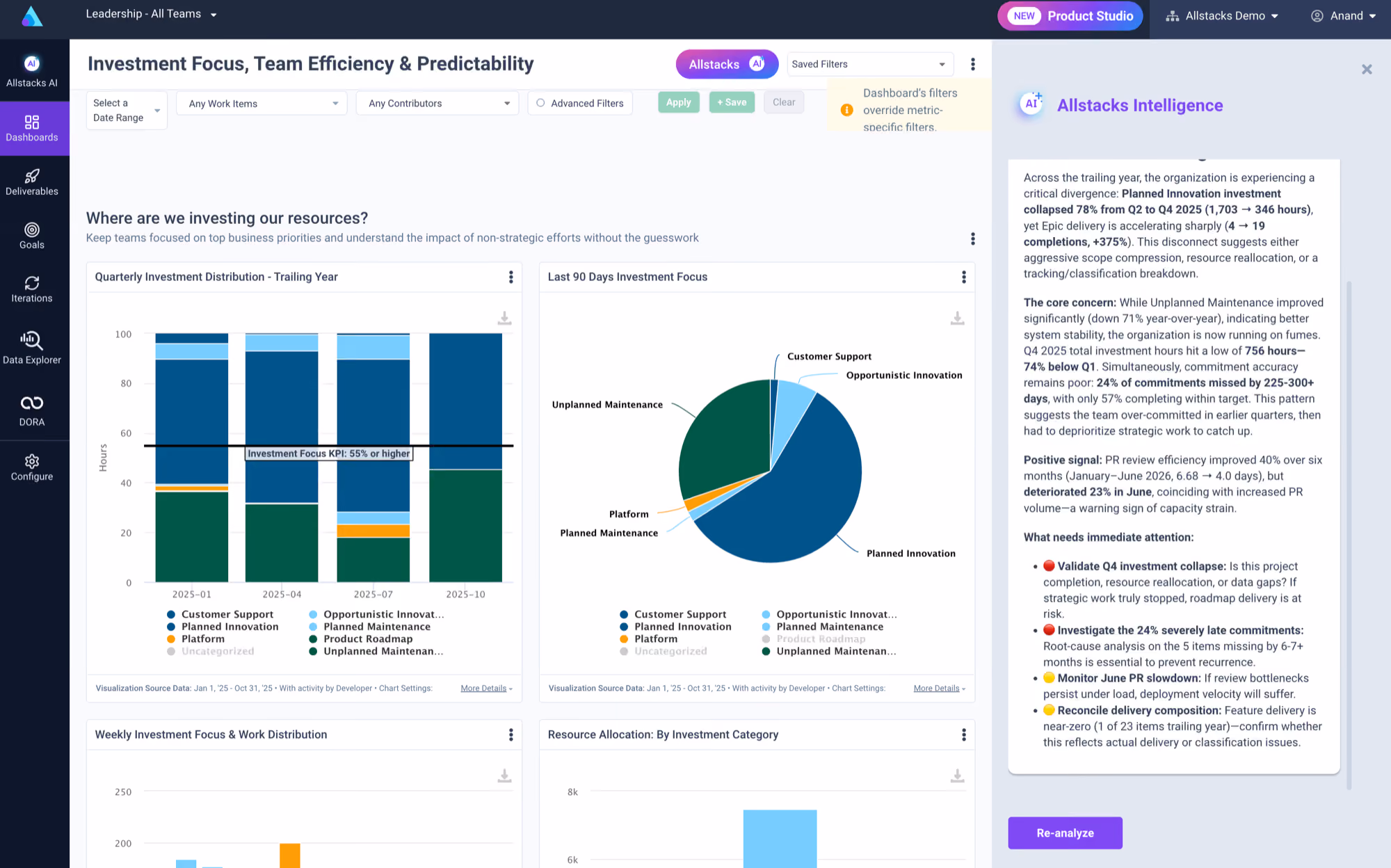Open DORA in sidebar
The image size is (1391, 868).
(32, 410)
